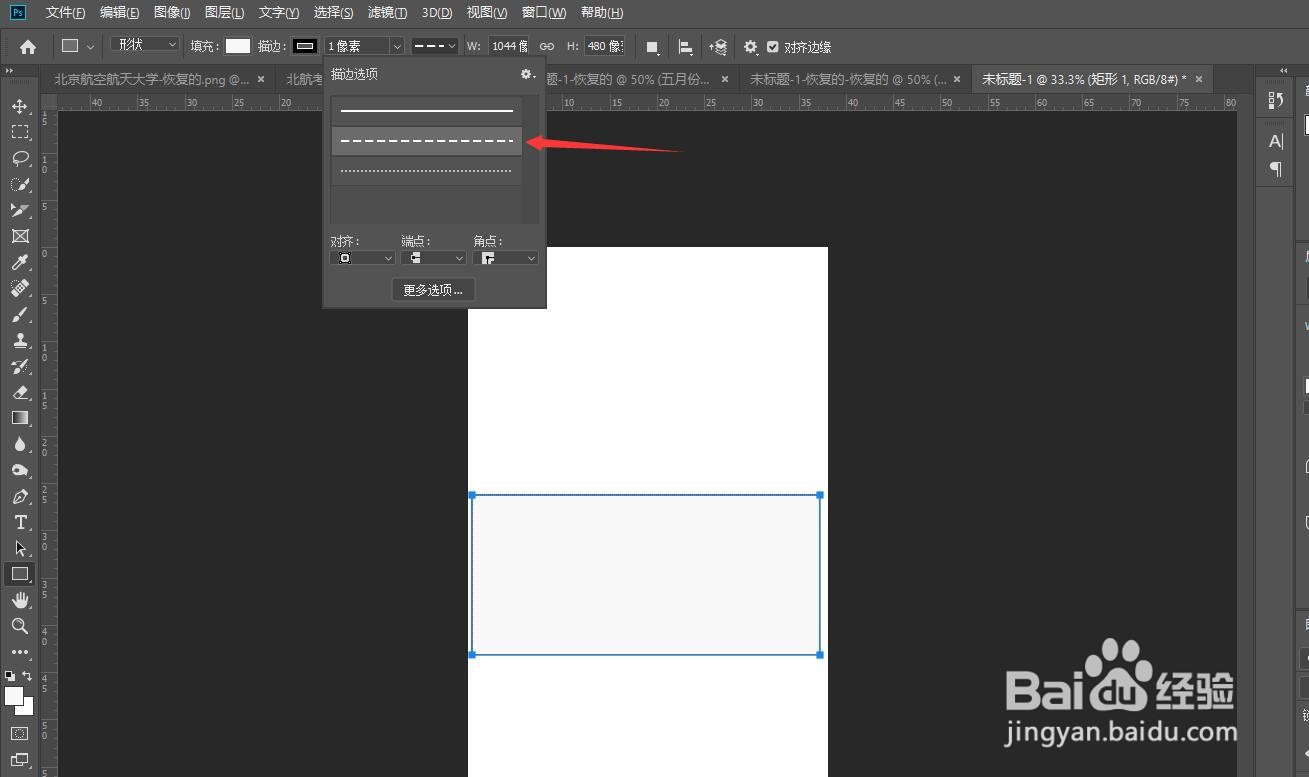Image resolution: width=1309 pixels, height=777 pixels.
Task: Select the Sponge/Dodge tool
Action: point(20,470)
